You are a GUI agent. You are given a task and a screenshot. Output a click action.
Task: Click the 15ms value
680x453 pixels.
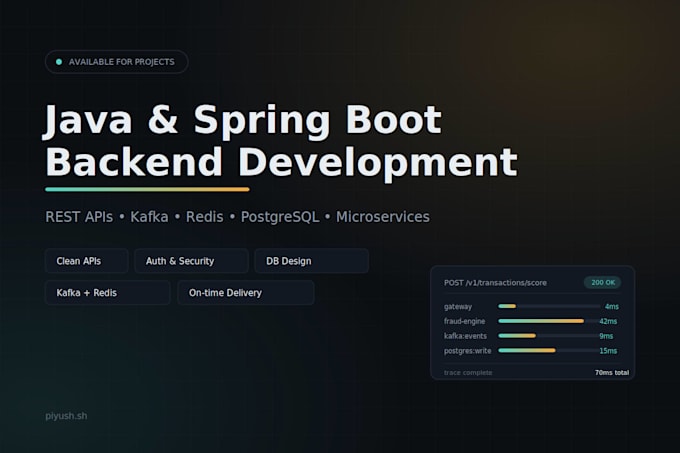[x=608, y=351]
